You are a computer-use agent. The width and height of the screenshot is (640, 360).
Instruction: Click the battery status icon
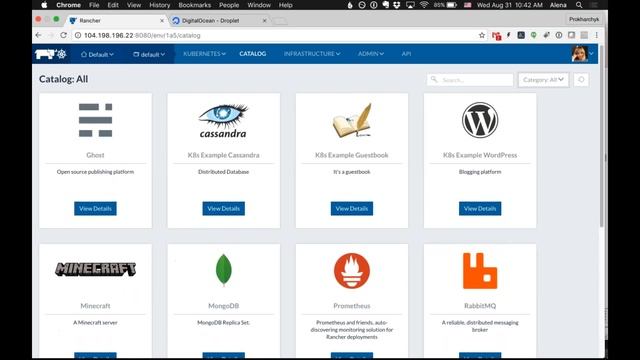(452, 5)
